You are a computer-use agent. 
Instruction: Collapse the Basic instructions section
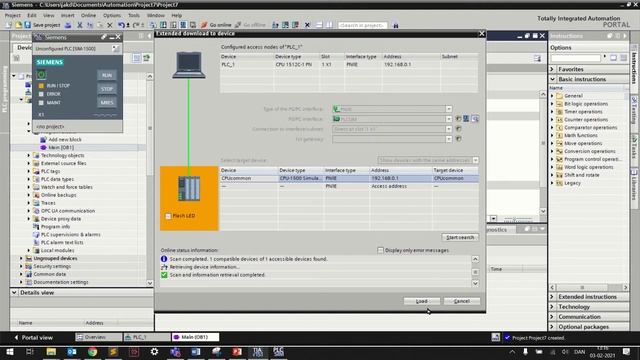pos(553,79)
